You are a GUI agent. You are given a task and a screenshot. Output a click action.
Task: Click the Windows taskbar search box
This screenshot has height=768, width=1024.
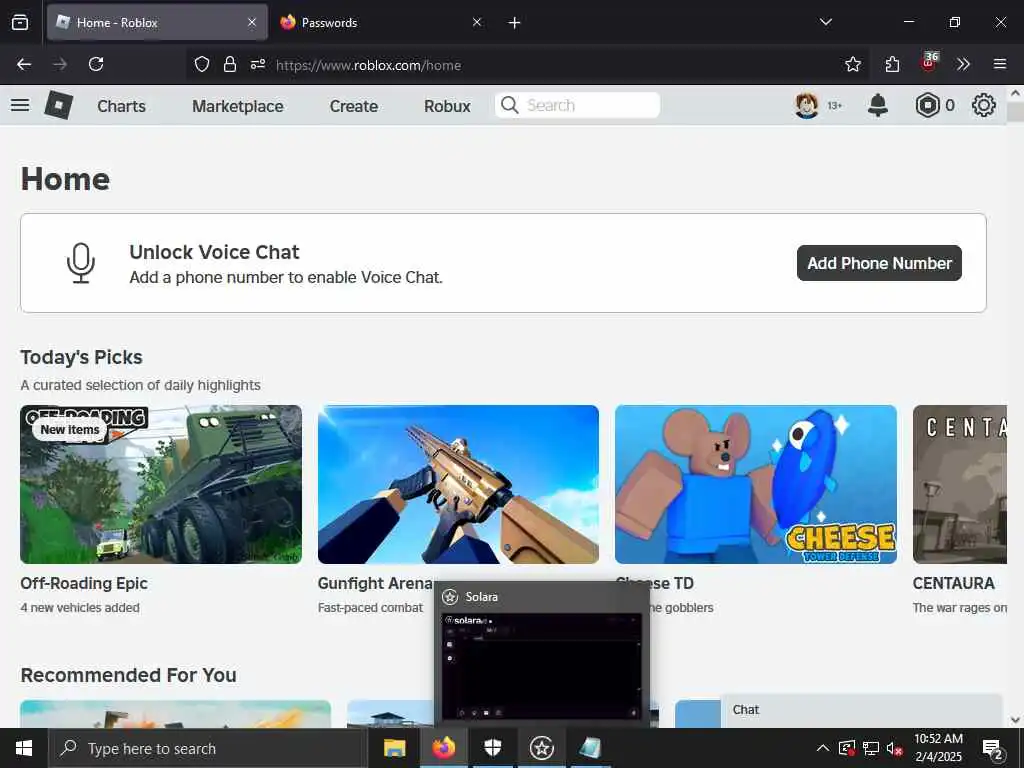[x=207, y=748]
